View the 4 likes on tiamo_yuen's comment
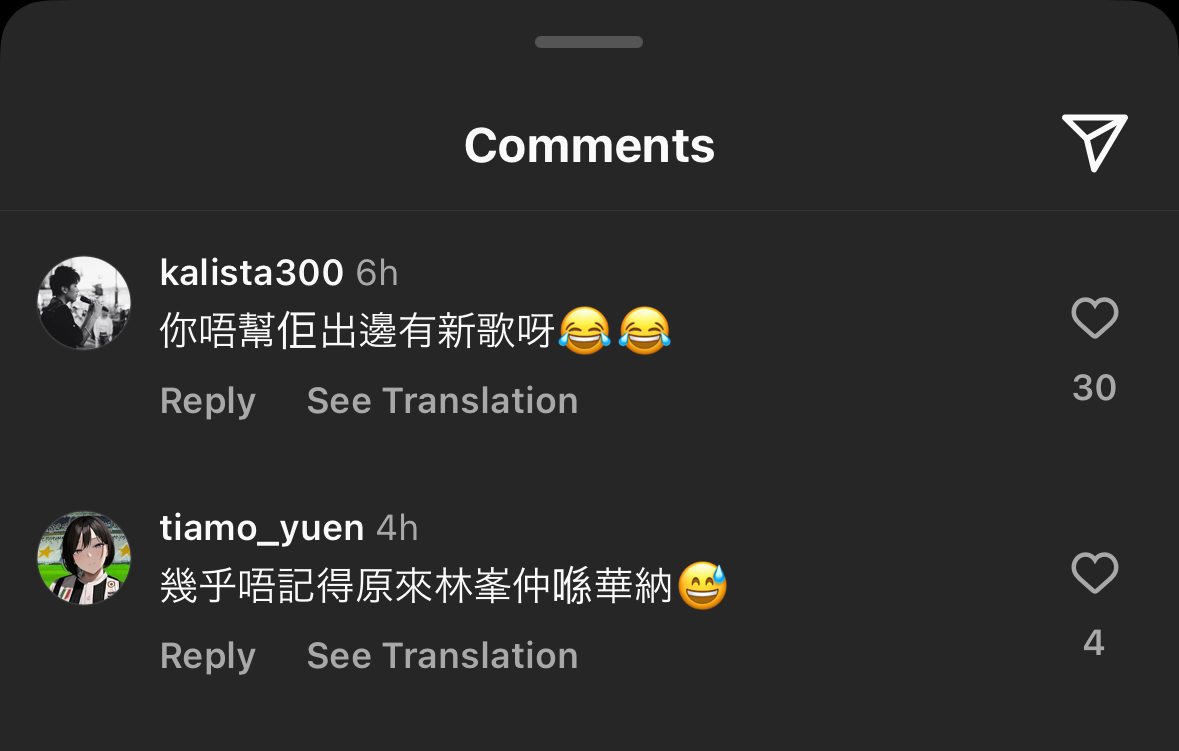The height and width of the screenshot is (751, 1179). (1094, 643)
